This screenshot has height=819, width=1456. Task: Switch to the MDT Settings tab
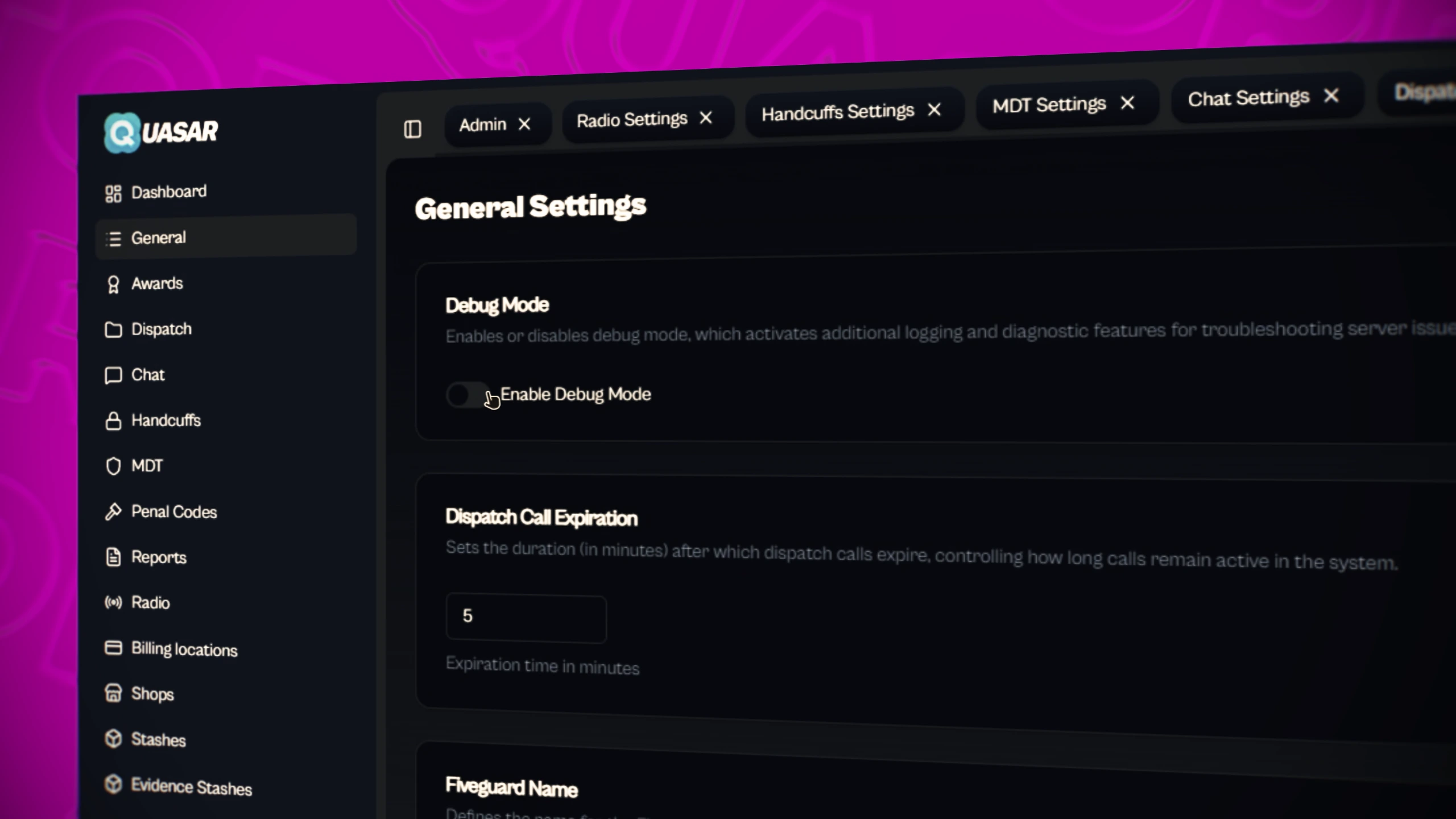point(1049,105)
